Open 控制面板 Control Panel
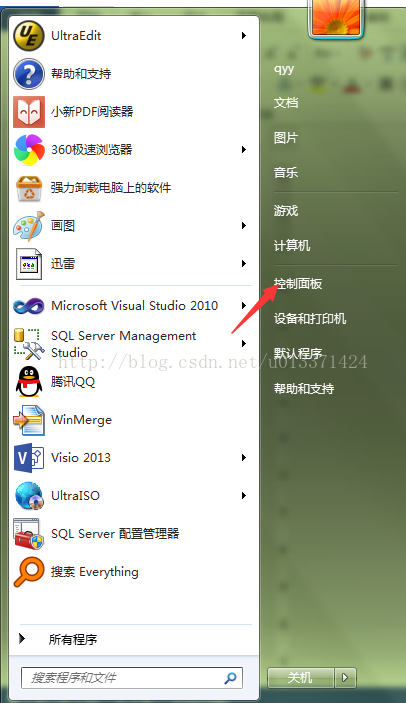The height and width of the screenshot is (703, 406). pyautogui.click(x=298, y=283)
